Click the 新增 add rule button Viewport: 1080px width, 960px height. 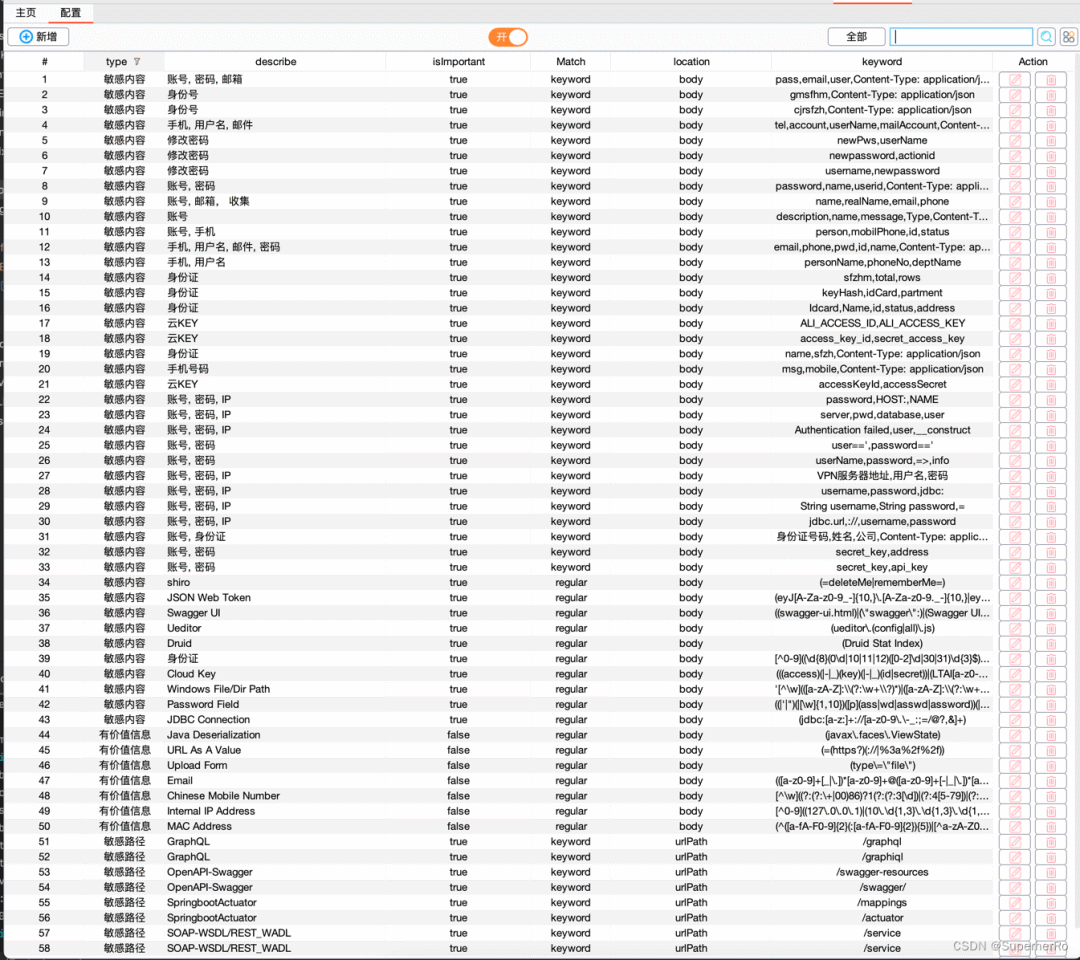(x=39, y=36)
